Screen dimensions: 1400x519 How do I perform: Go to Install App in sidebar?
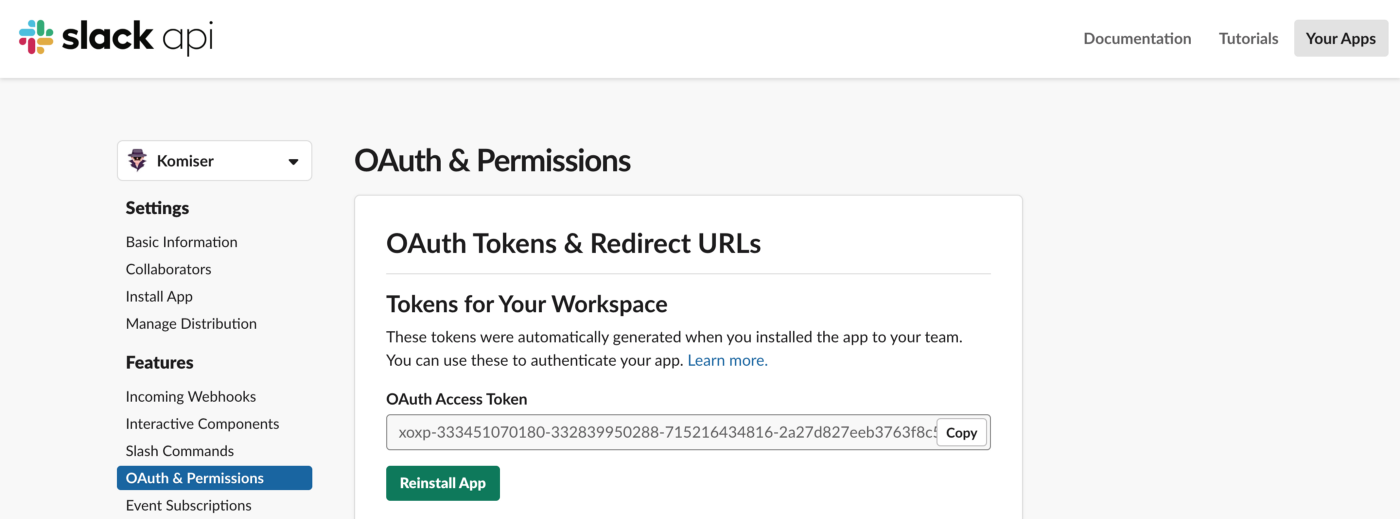[x=159, y=296]
